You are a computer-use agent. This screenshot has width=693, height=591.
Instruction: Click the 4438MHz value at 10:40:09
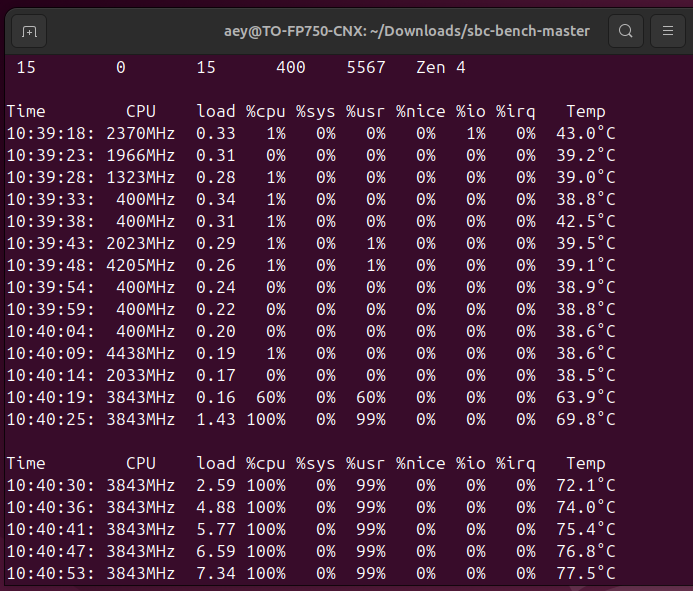tap(141, 353)
